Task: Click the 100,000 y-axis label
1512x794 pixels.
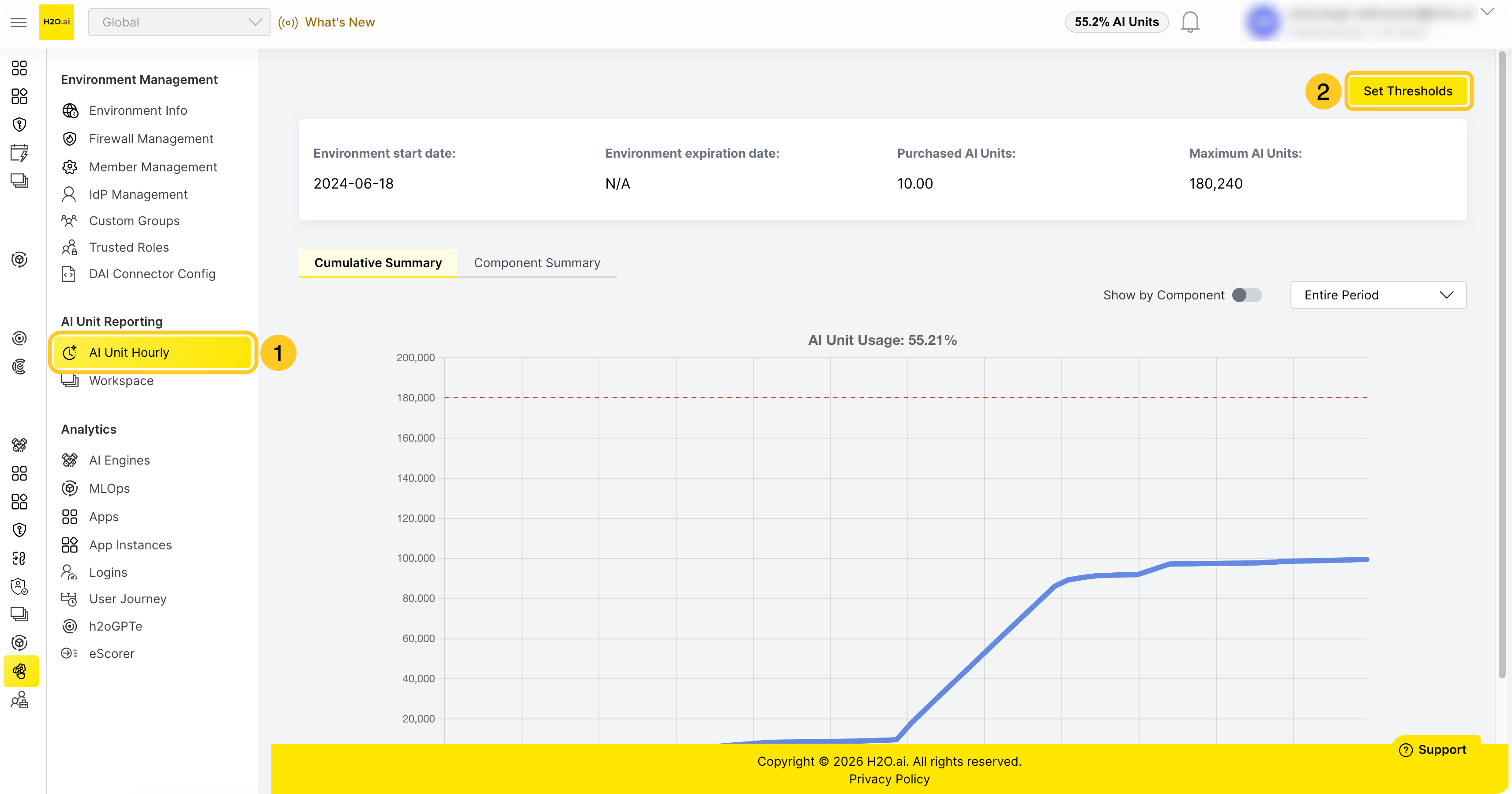Action: point(416,558)
